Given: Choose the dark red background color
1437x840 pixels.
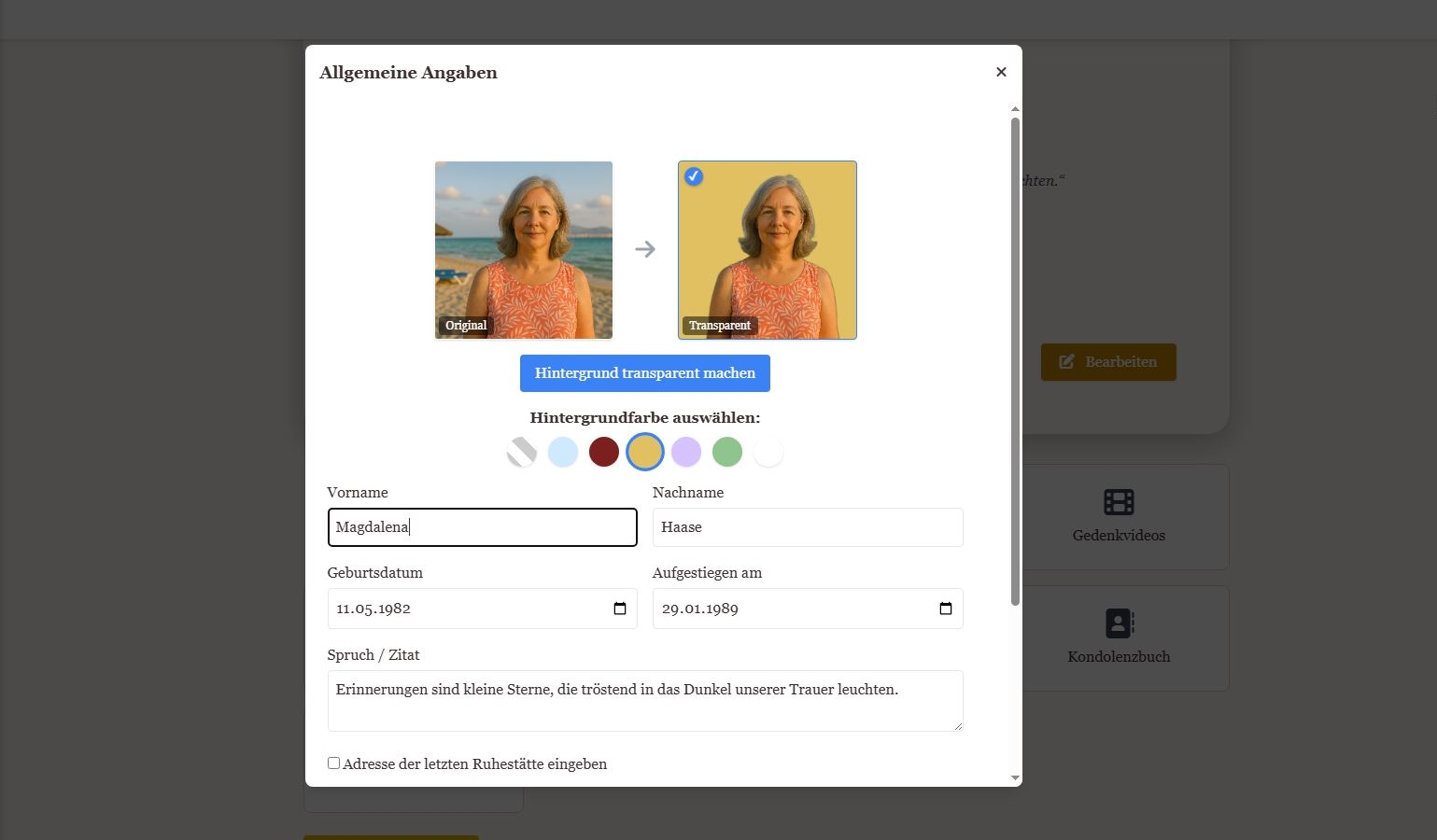Looking at the screenshot, I should [x=604, y=452].
